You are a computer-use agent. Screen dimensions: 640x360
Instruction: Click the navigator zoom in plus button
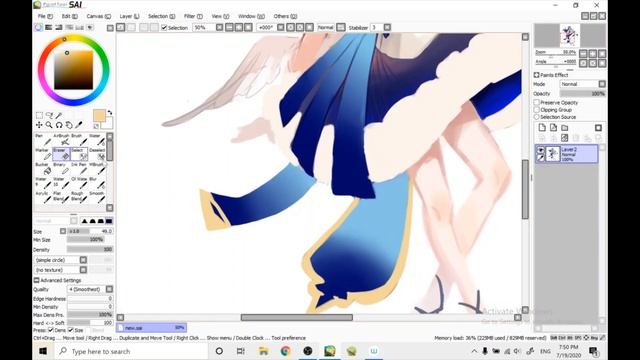click(592, 53)
